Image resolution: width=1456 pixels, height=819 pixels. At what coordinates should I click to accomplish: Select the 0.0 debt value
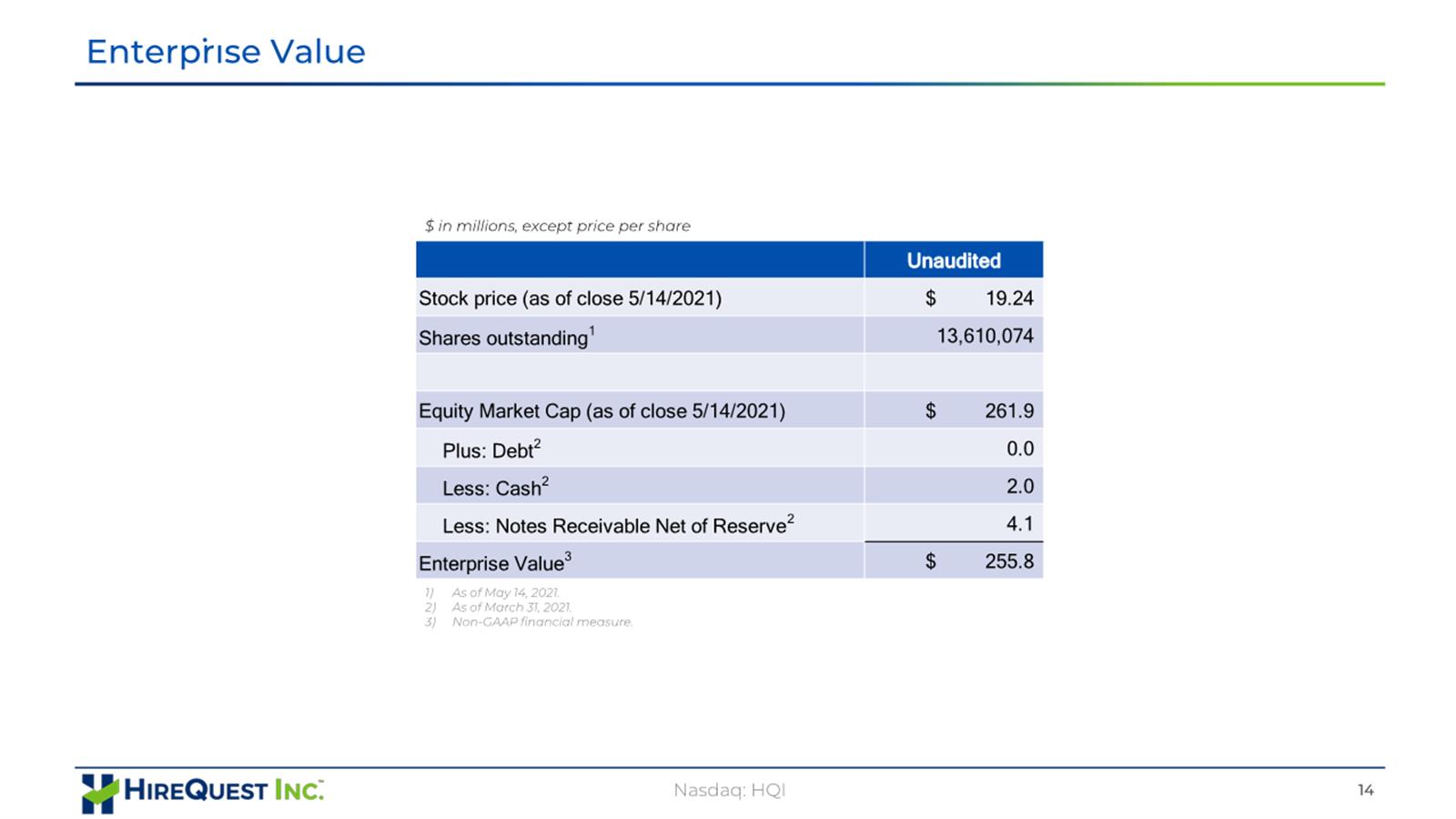click(x=1020, y=449)
